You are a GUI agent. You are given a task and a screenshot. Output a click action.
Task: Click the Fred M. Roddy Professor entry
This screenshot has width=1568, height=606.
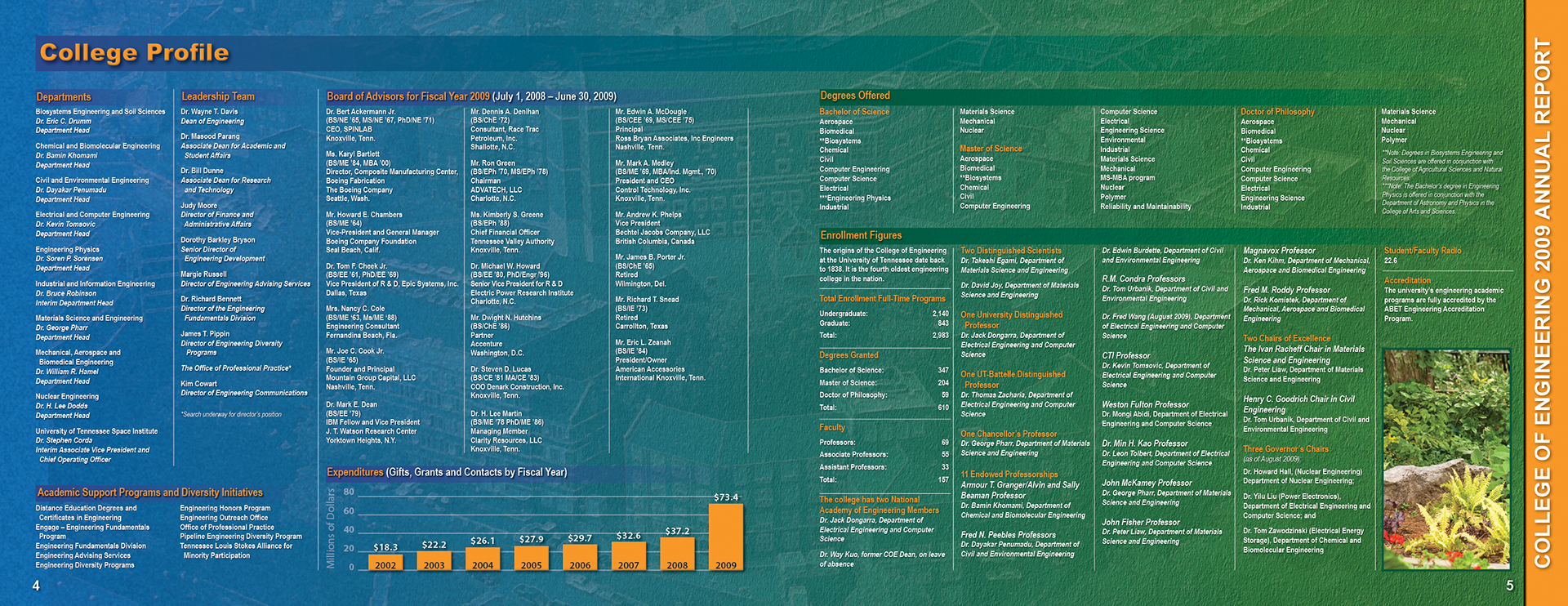click(1286, 290)
